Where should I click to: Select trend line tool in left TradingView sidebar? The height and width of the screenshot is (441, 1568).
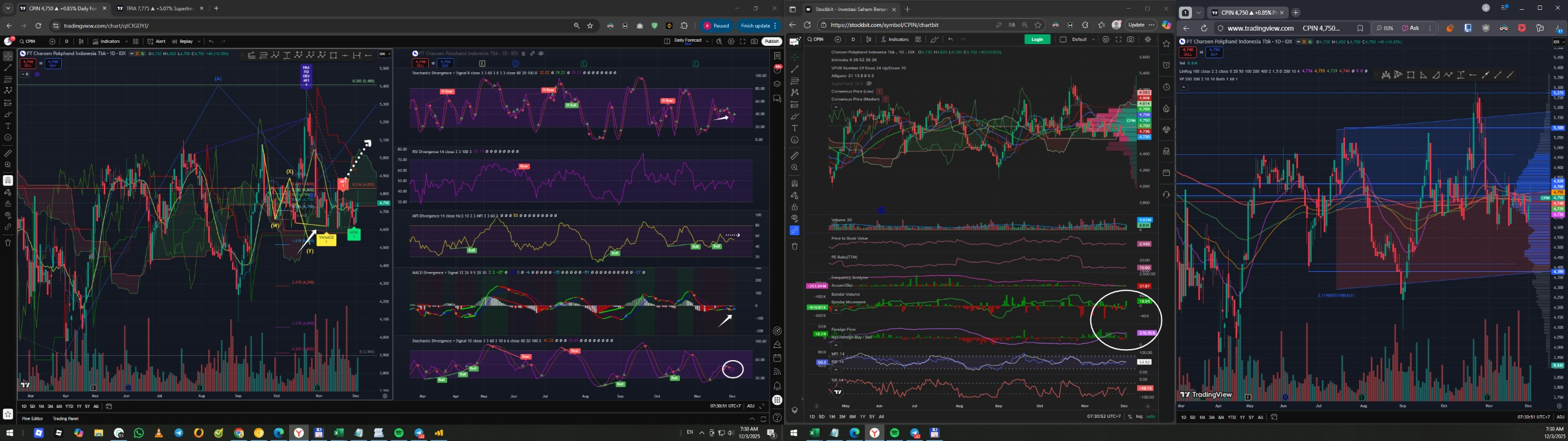coord(8,68)
